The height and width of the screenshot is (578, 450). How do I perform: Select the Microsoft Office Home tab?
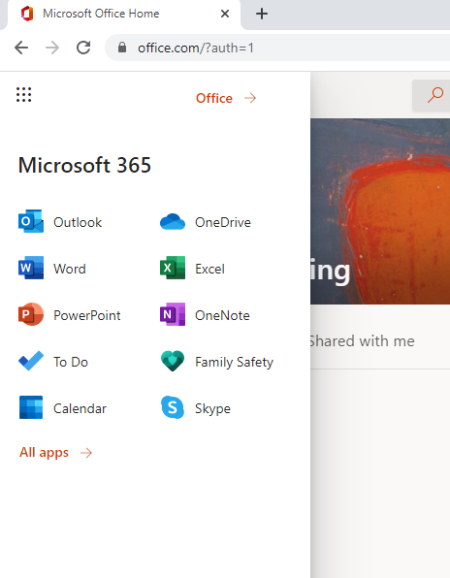point(124,14)
